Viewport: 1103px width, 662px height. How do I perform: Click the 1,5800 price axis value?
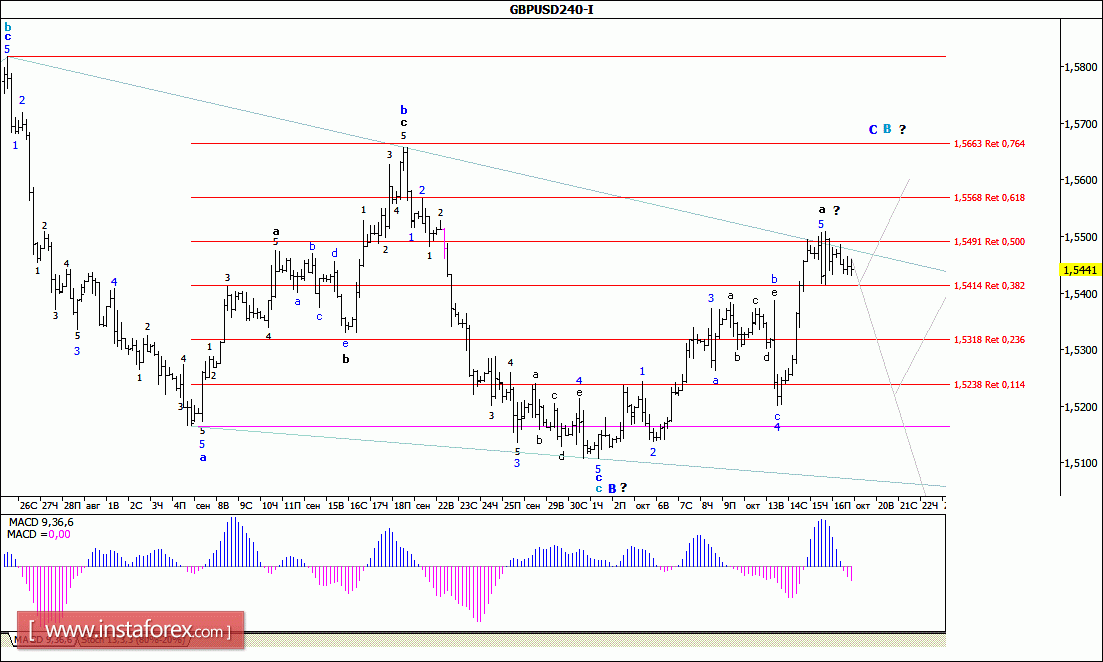tap(1080, 67)
